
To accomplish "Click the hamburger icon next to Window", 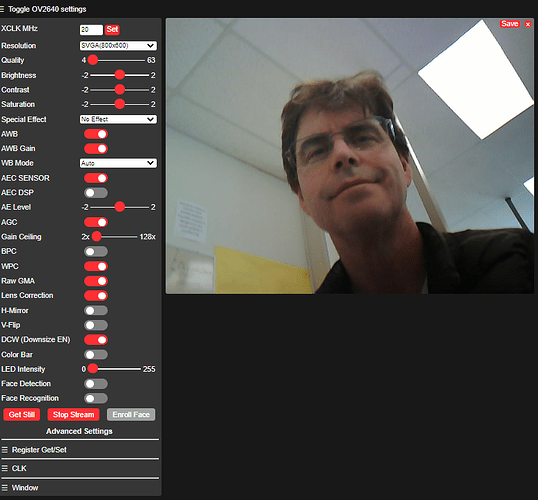I will click(5, 488).
